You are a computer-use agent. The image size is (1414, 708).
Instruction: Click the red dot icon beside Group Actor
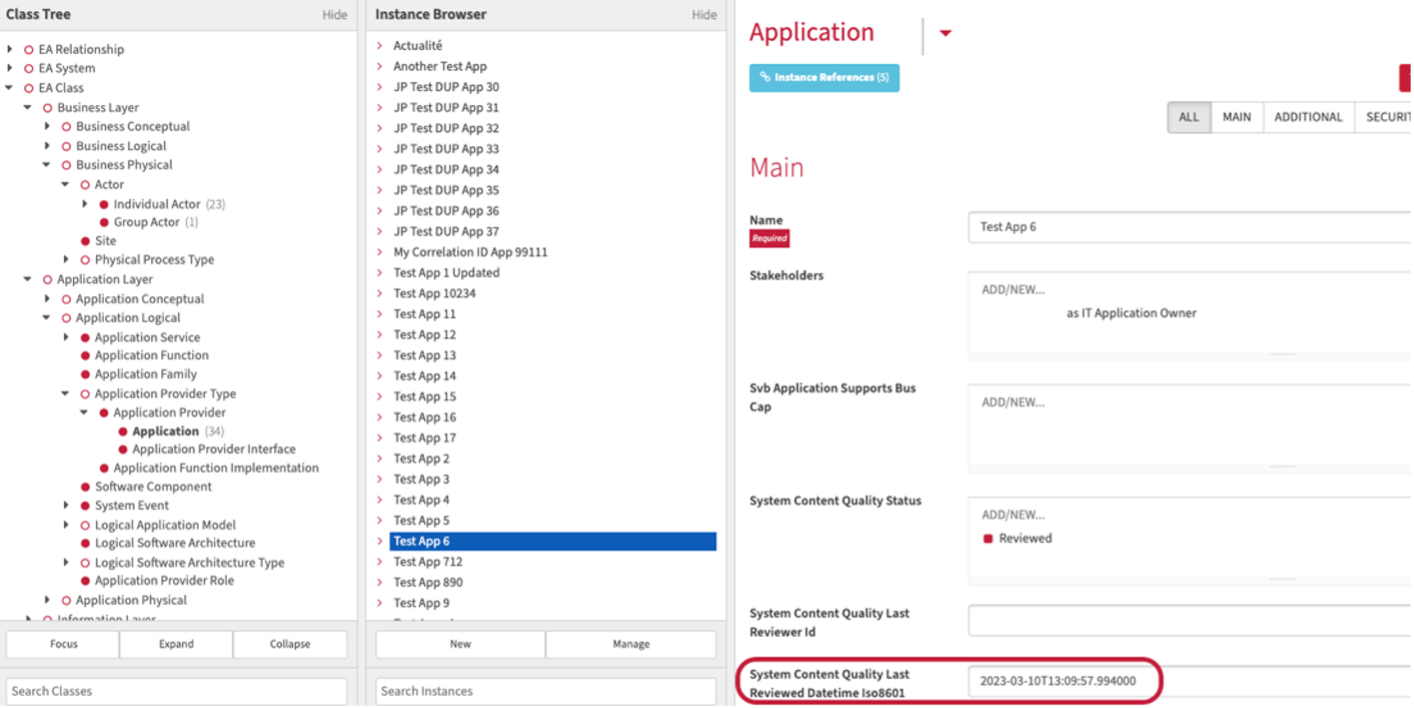104,223
